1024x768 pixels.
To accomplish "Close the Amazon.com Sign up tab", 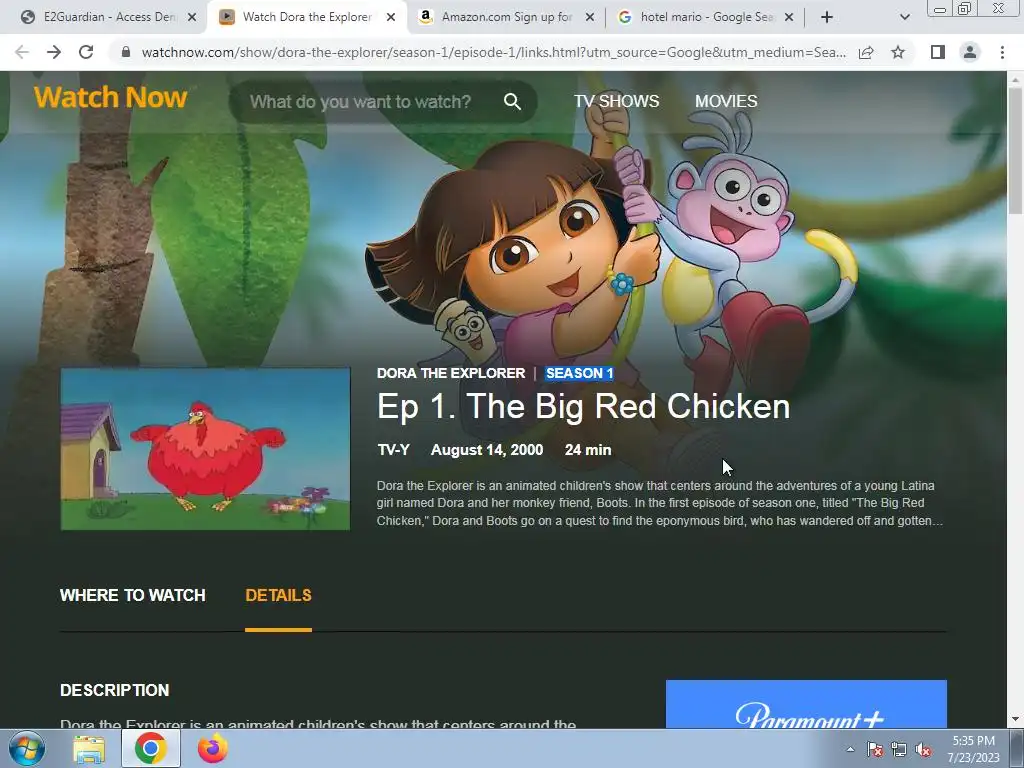I will [590, 17].
